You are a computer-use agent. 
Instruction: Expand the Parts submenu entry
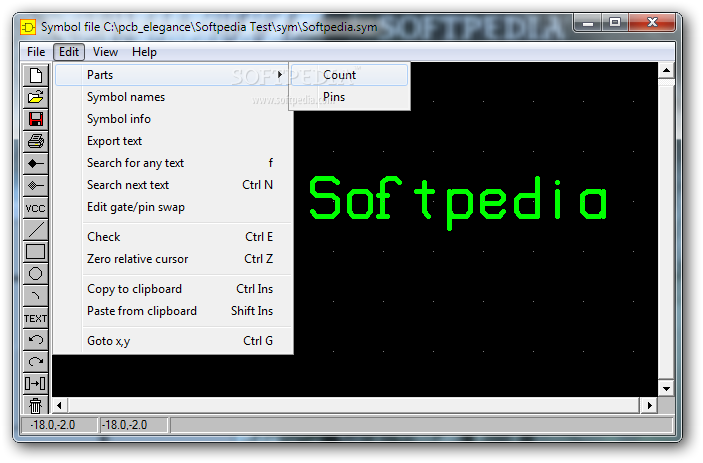pyautogui.click(x=173, y=75)
